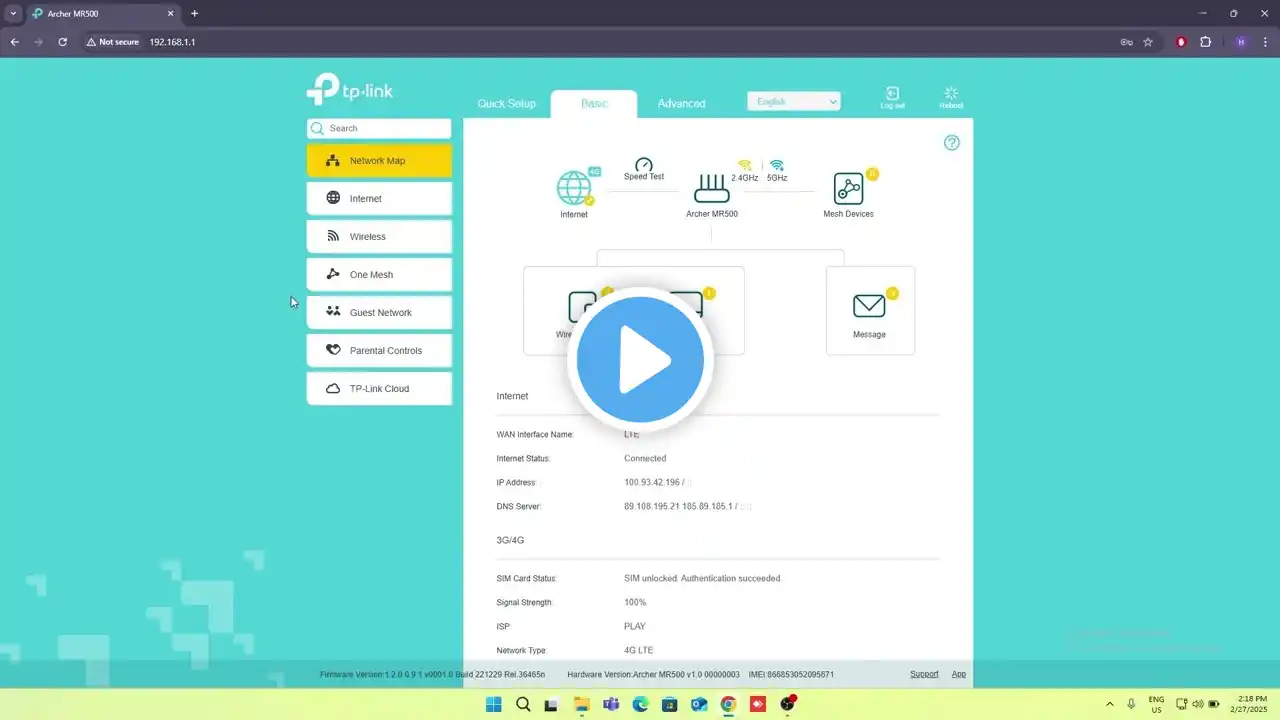Select the Basic tab
This screenshot has width=1280, height=720.
tap(594, 104)
